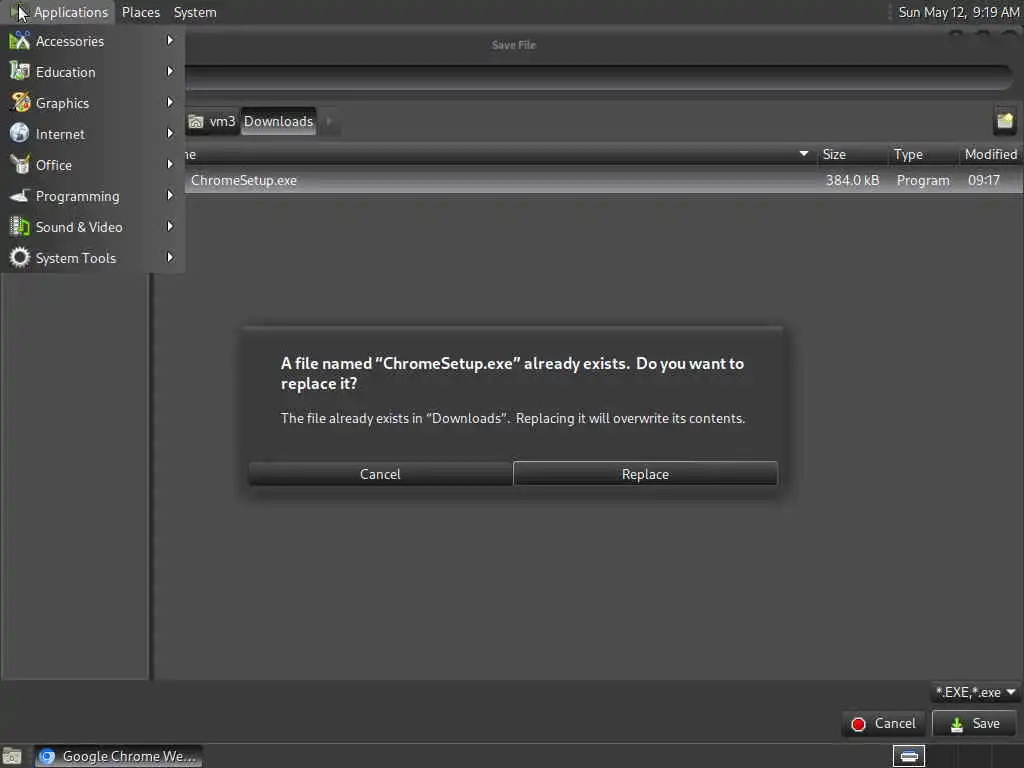Click the Internet globe icon
Screen dimensions: 1024x768
20,133
